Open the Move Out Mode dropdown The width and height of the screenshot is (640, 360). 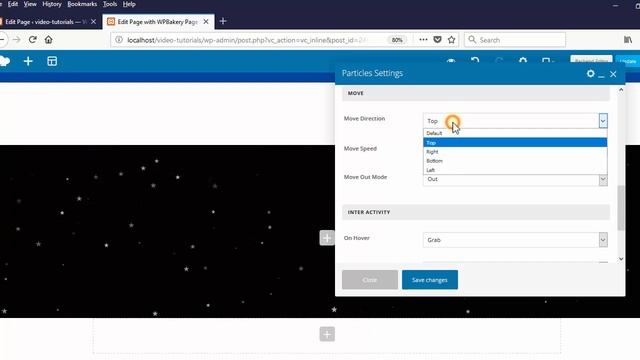[515, 180]
